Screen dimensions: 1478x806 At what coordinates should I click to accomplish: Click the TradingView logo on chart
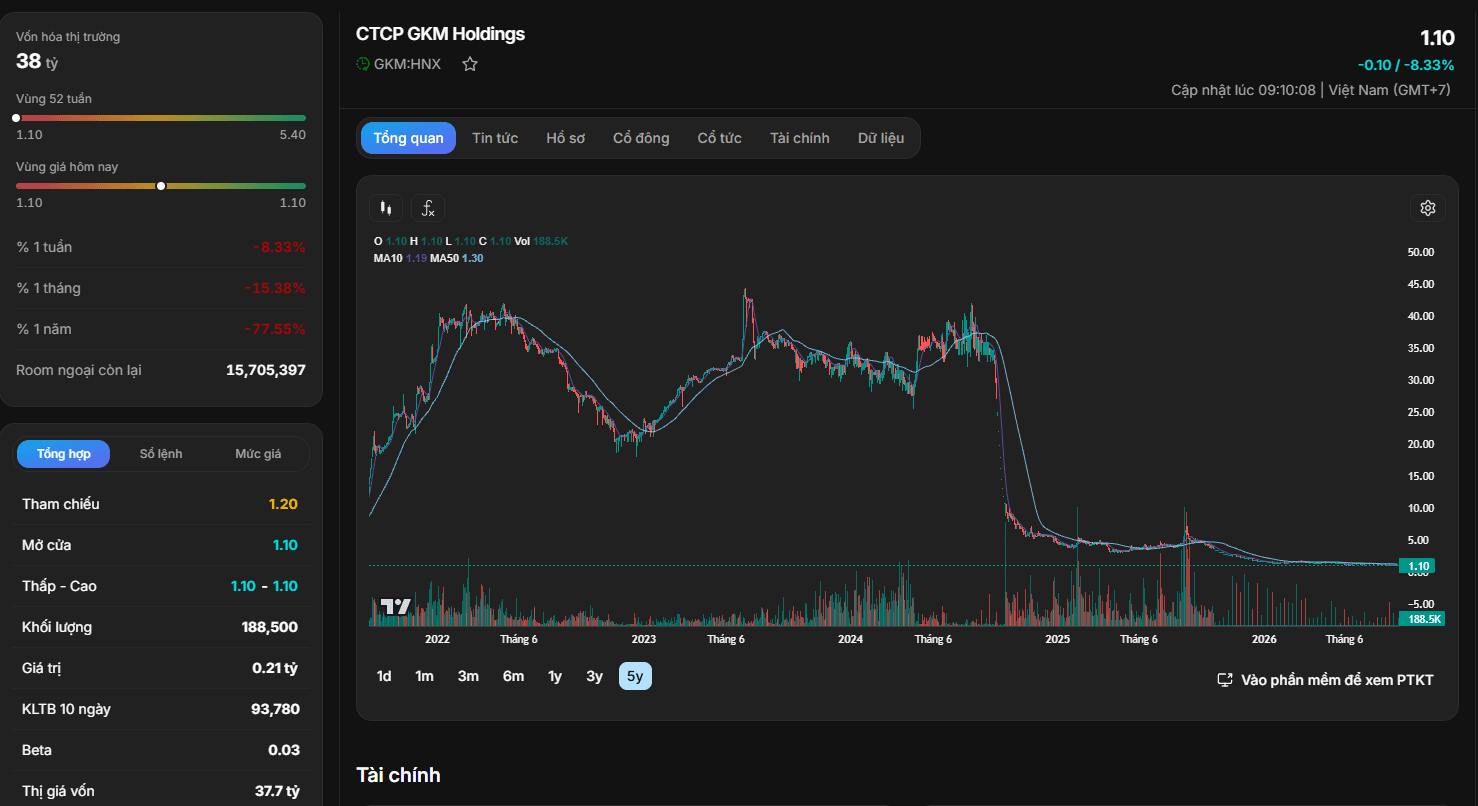click(395, 607)
